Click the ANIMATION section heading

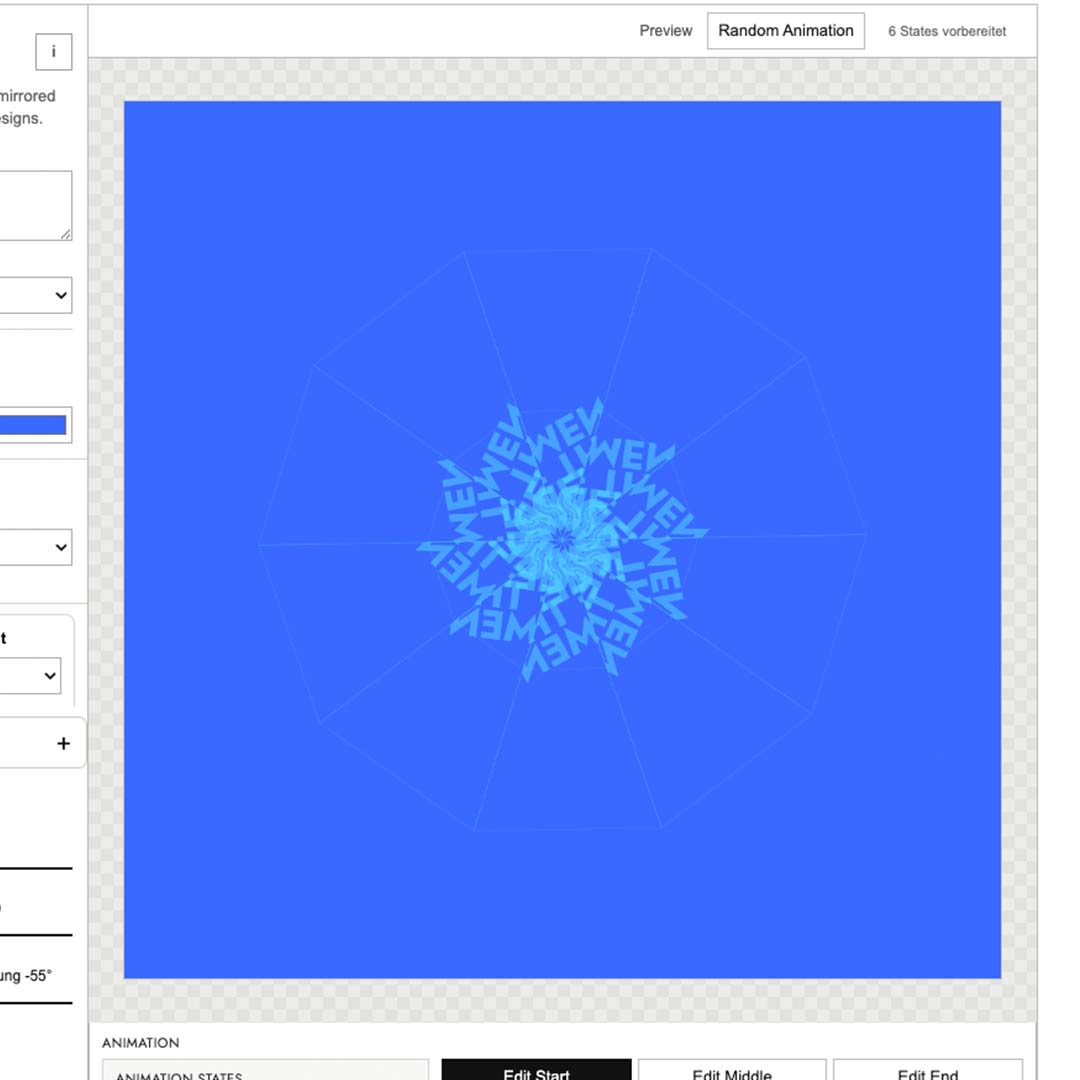click(141, 1043)
